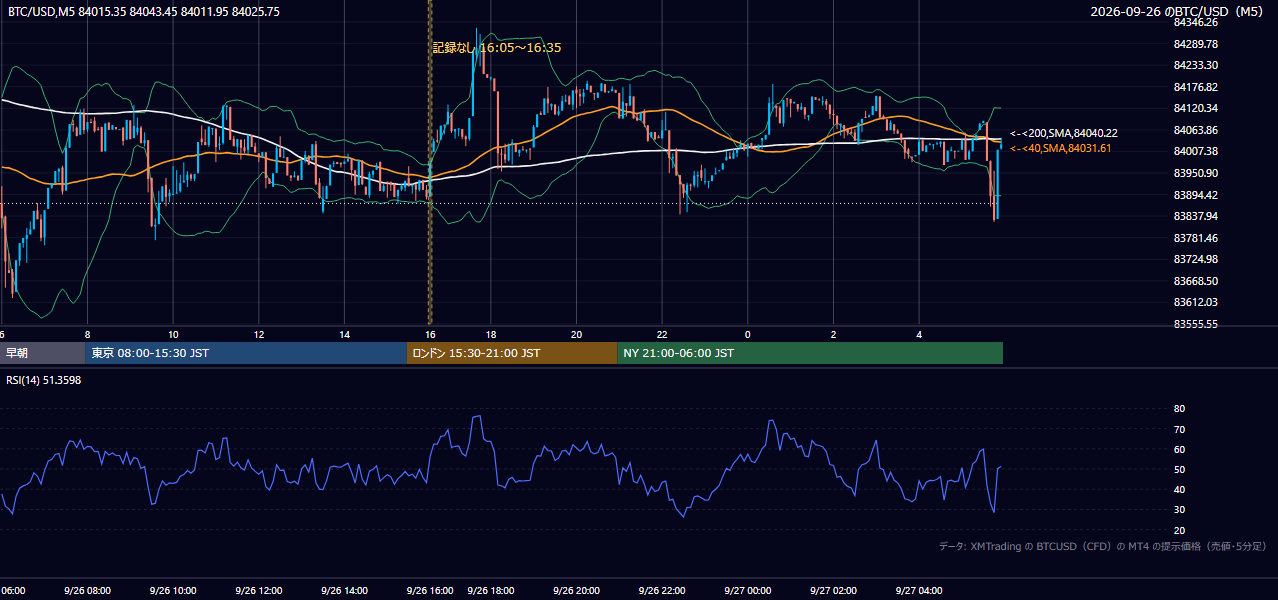Viewport: 1278px width, 600px height.
Task: Click the 83668.50 price axis label
Action: click(1196, 281)
